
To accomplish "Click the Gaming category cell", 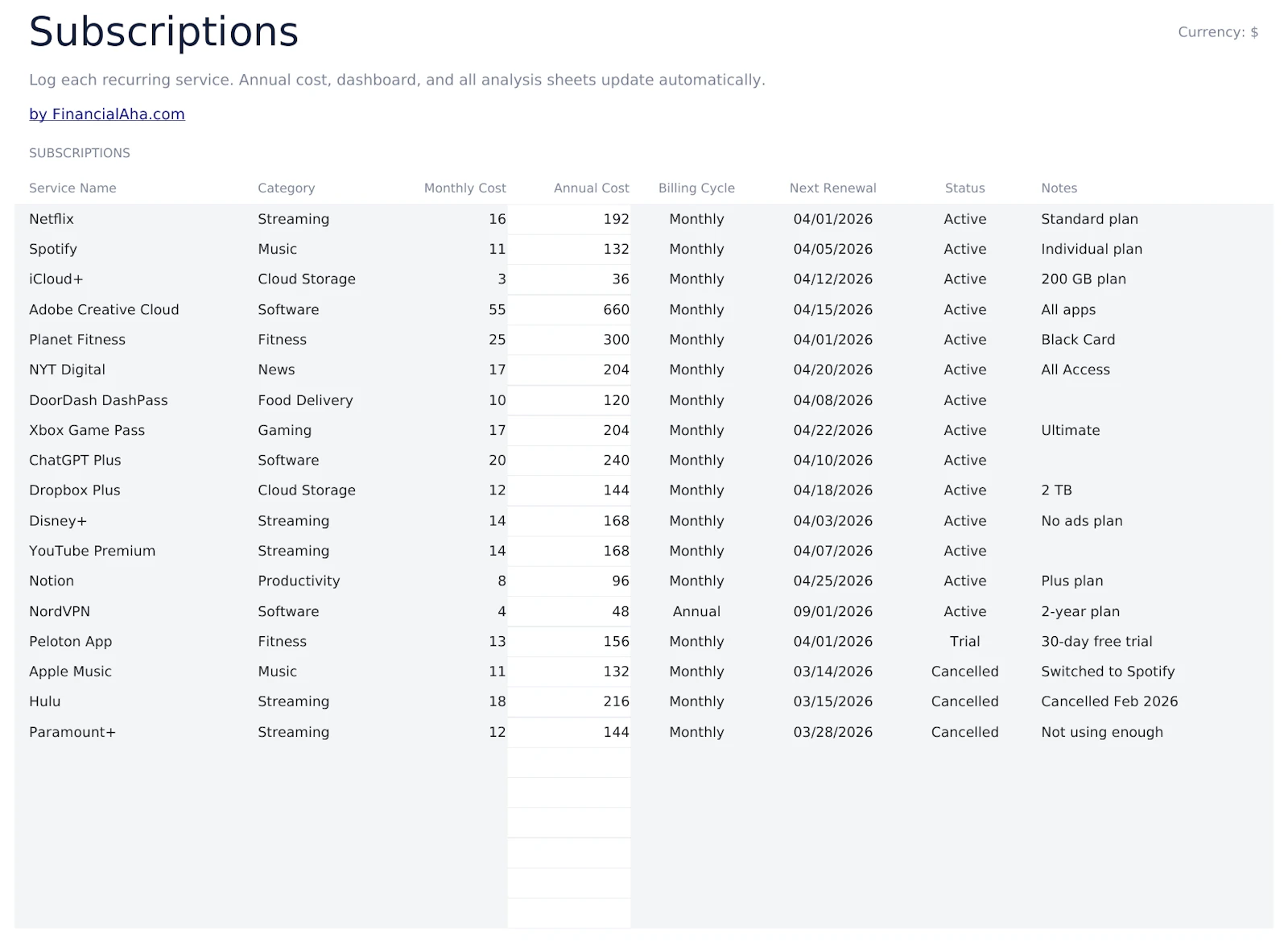I will [284, 430].
